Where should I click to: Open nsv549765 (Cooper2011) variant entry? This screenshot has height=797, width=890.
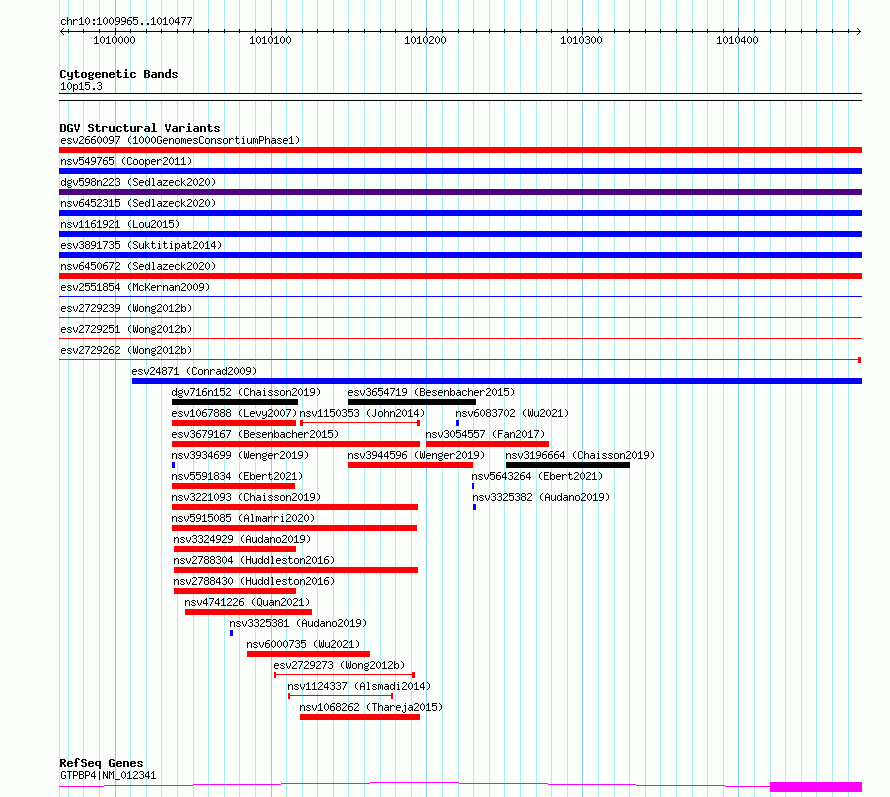[x=126, y=161]
